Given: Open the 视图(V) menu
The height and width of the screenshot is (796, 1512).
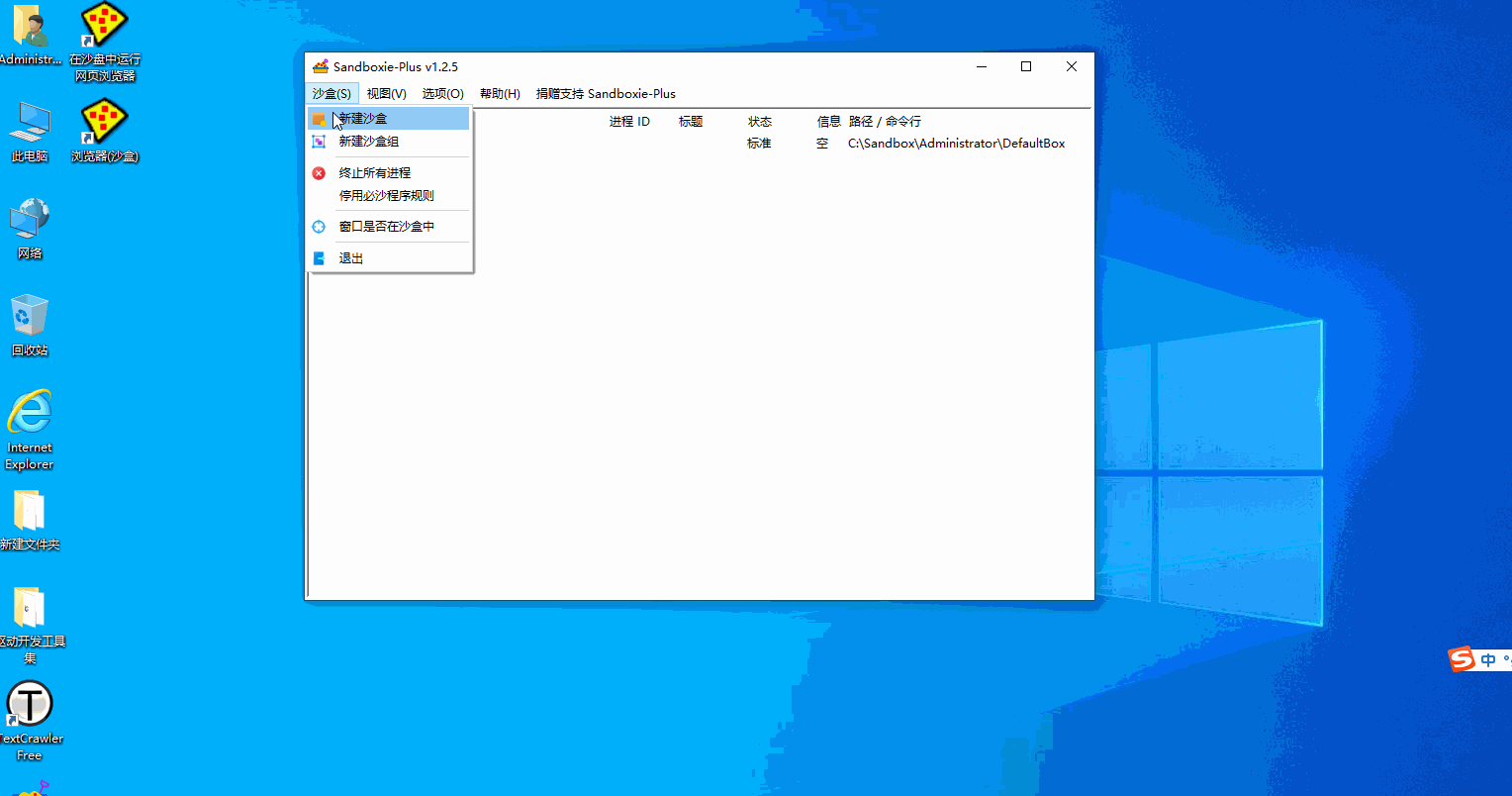Looking at the screenshot, I should pyautogui.click(x=386, y=94).
